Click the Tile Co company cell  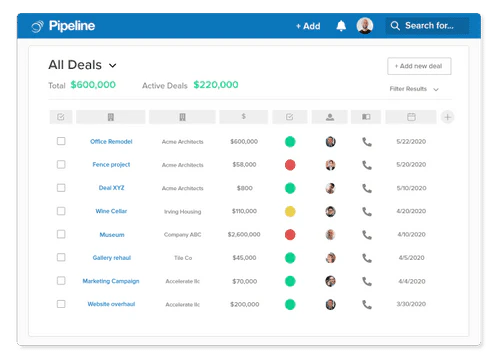[183, 258]
